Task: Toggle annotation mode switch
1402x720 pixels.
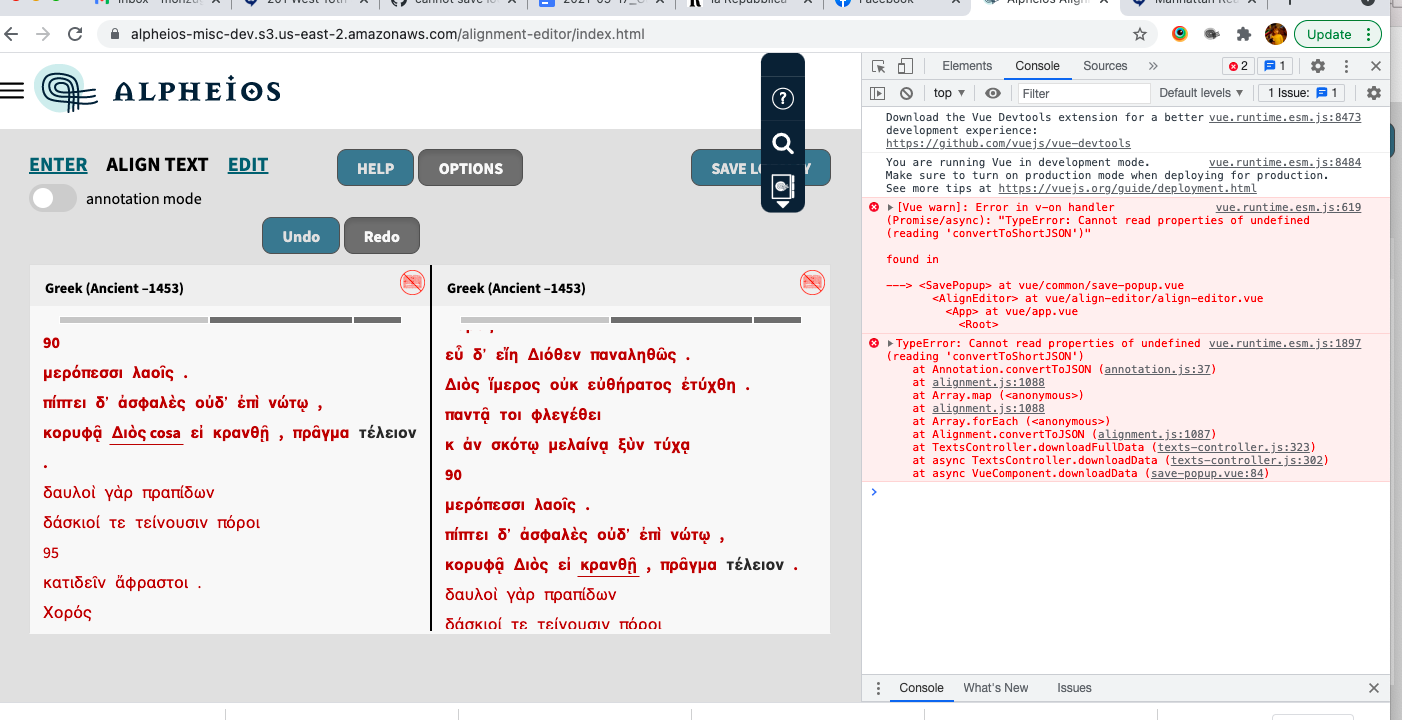Action: 52,199
